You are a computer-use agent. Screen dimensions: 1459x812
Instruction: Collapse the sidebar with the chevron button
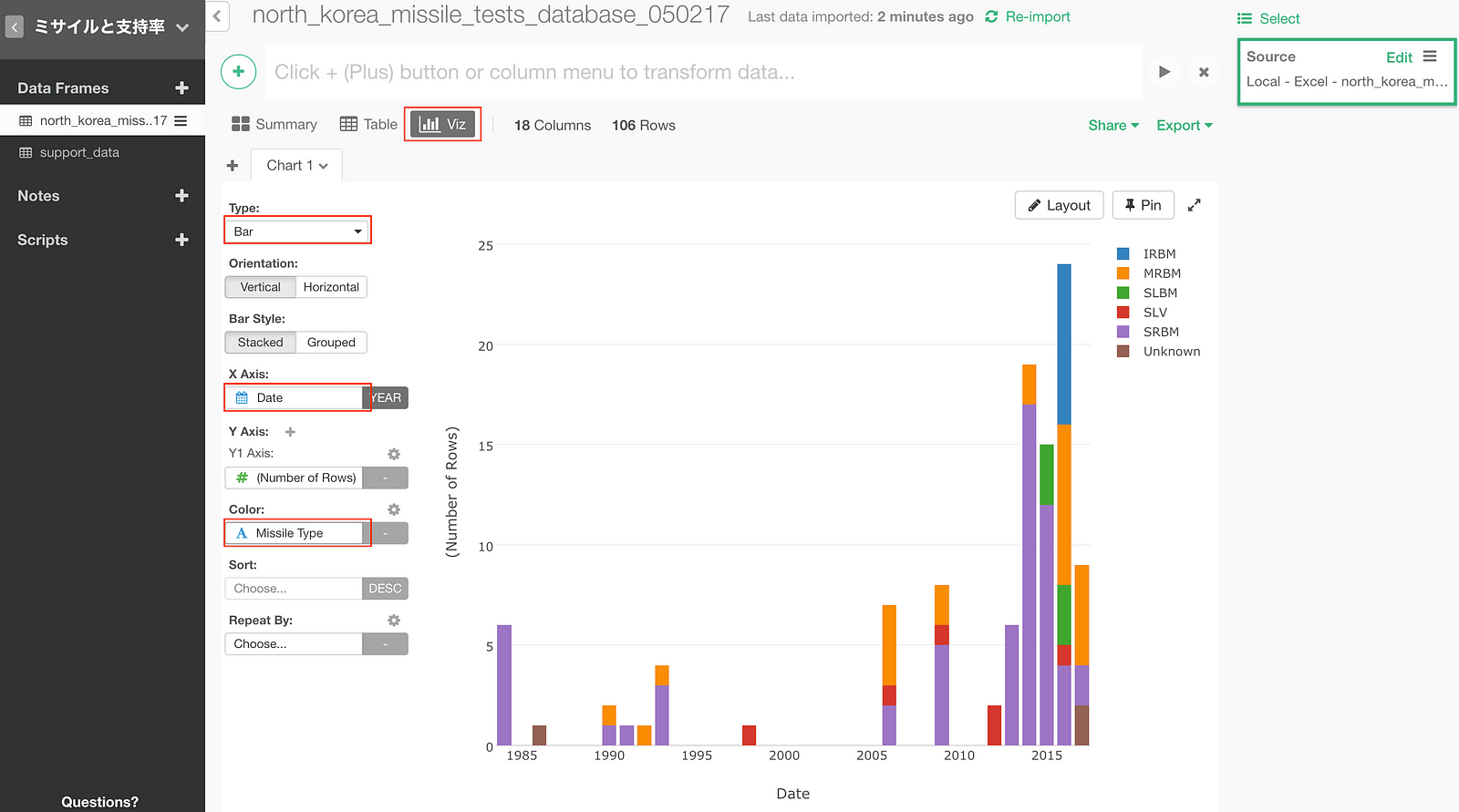pos(217,16)
